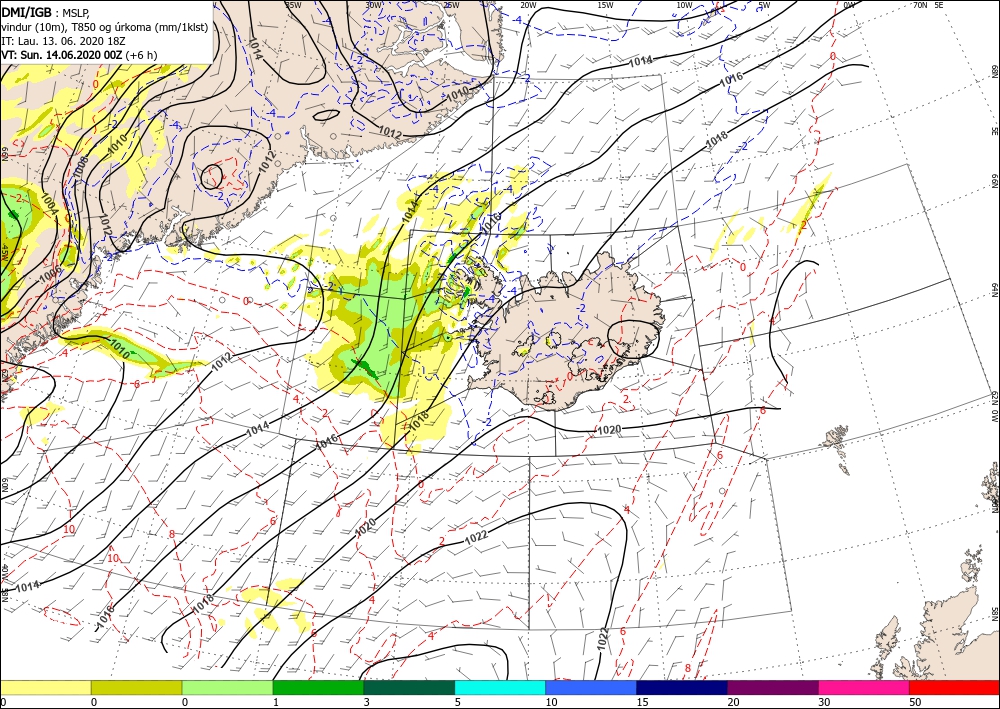Click the olive-yellow legend swatch
The width and height of the screenshot is (1000, 709).
coord(136,687)
